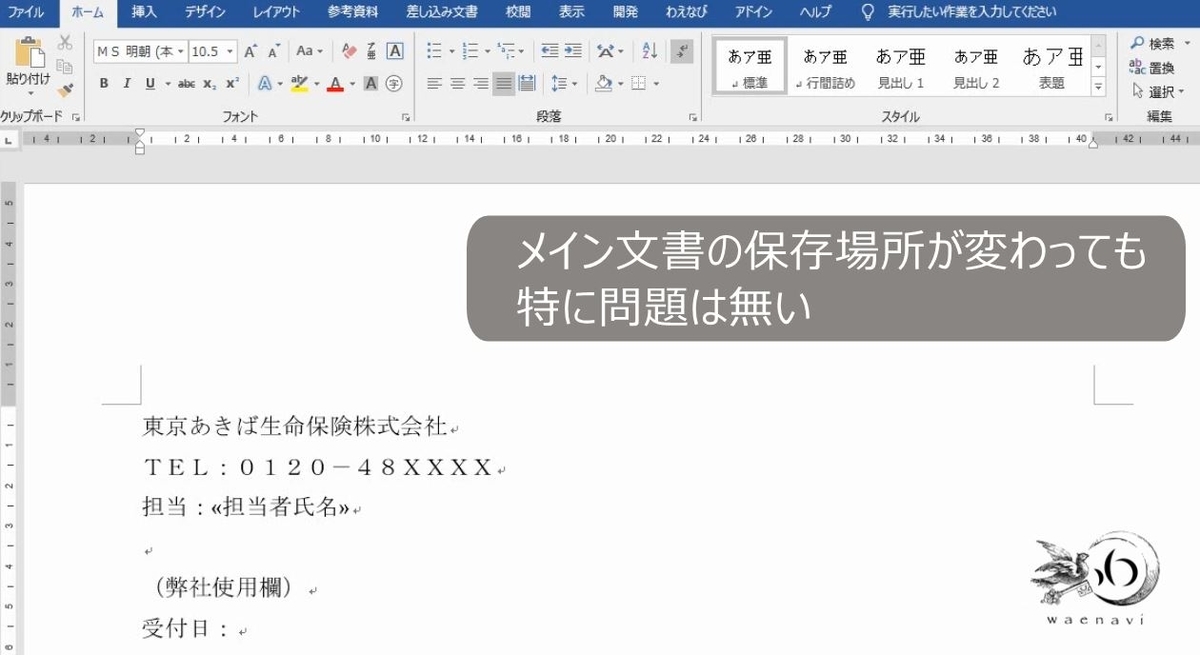Apply bold formatting with the B icon
Viewport: 1200px width, 655px height.
tap(105, 83)
